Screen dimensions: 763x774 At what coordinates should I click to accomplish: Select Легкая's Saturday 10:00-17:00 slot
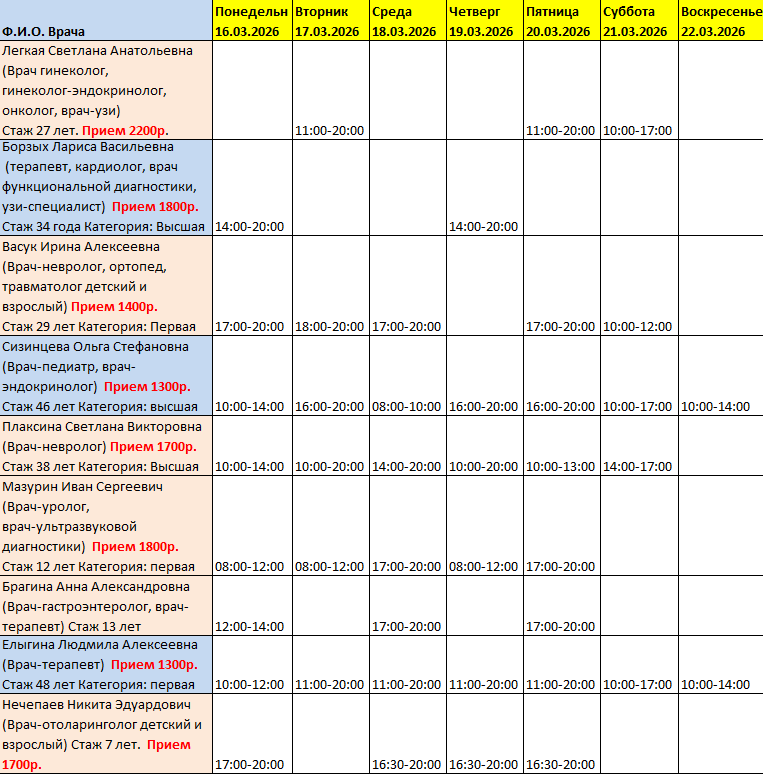pos(639,131)
